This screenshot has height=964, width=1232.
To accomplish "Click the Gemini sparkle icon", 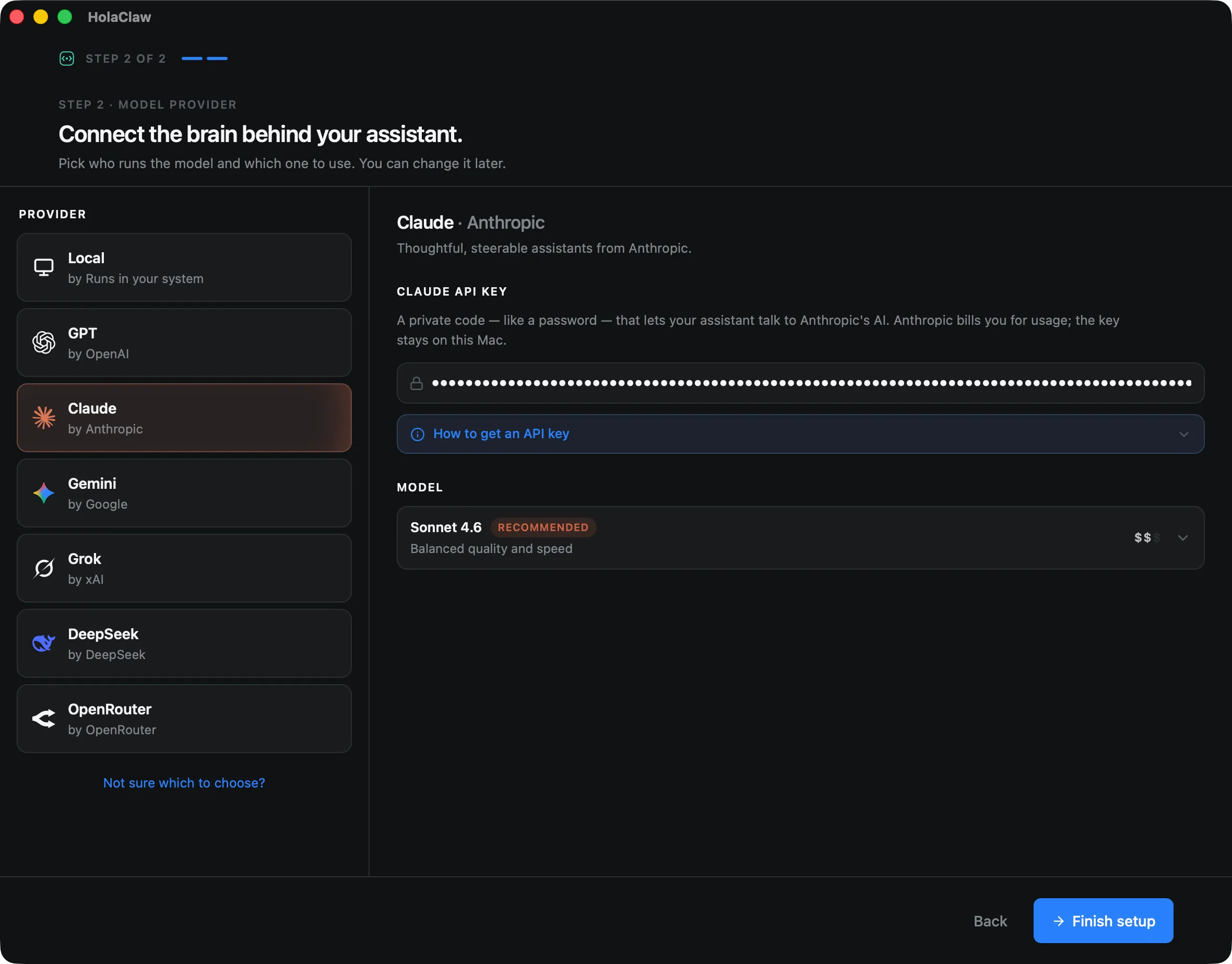I will (43, 493).
